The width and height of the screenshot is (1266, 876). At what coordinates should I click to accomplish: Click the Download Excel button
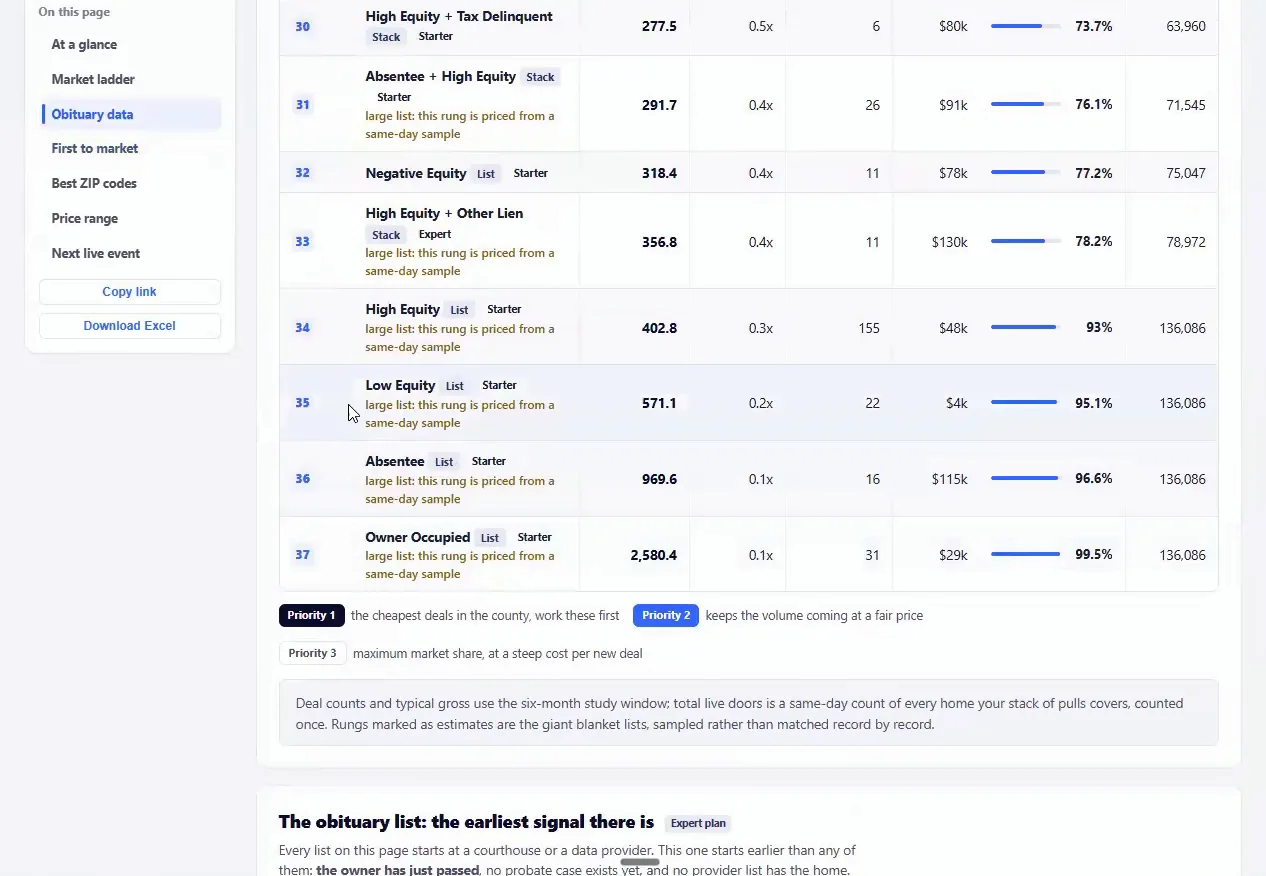(130, 326)
